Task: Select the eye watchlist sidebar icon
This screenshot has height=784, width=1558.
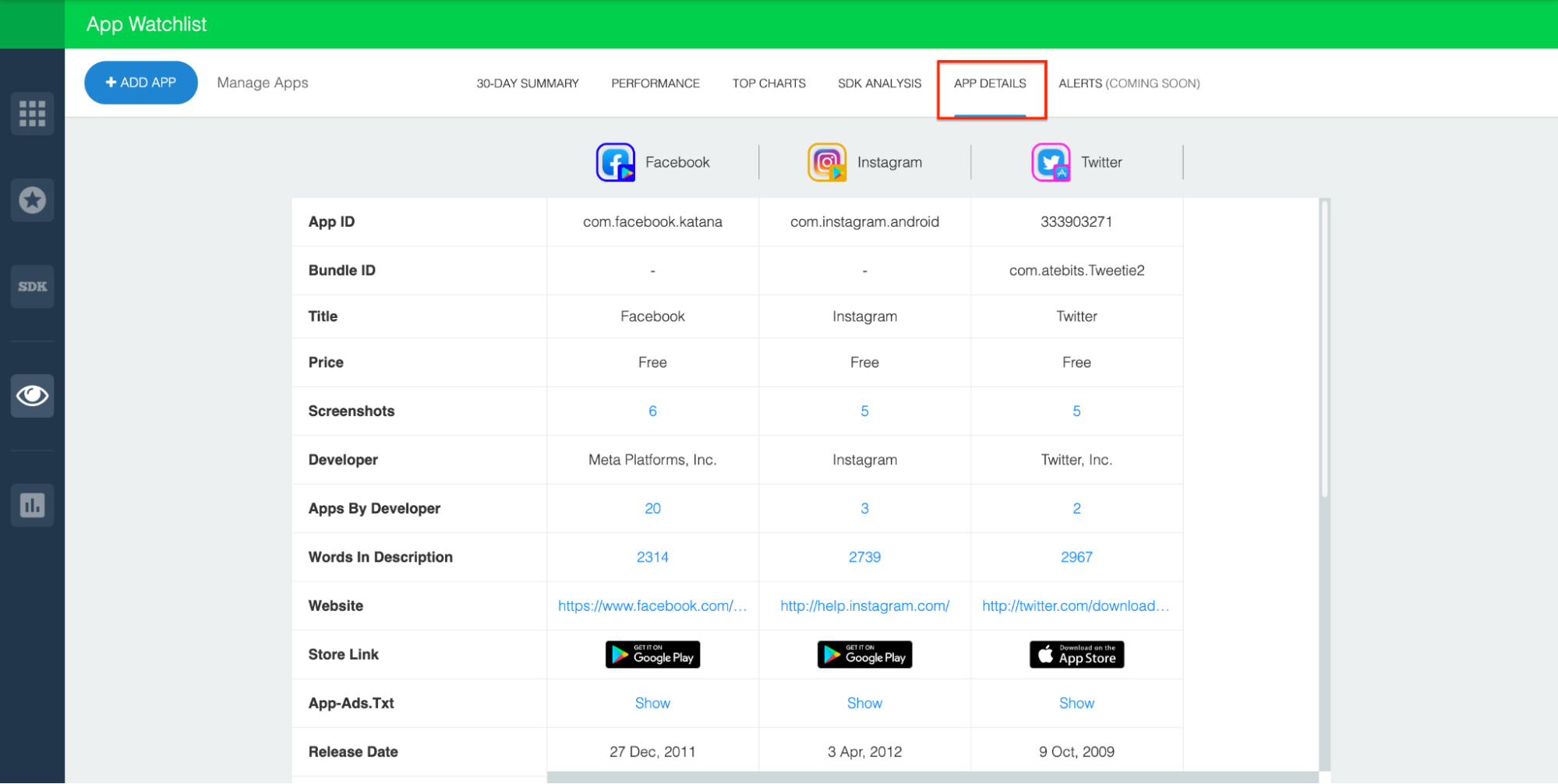Action: (x=32, y=396)
